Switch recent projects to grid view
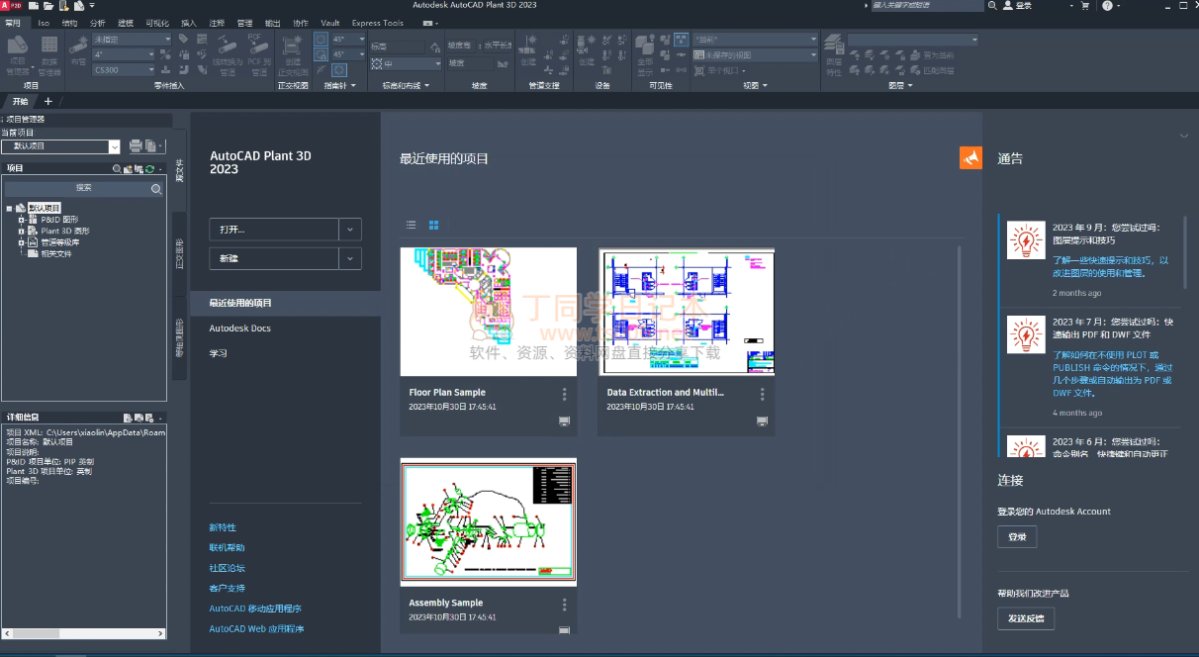 pos(434,225)
